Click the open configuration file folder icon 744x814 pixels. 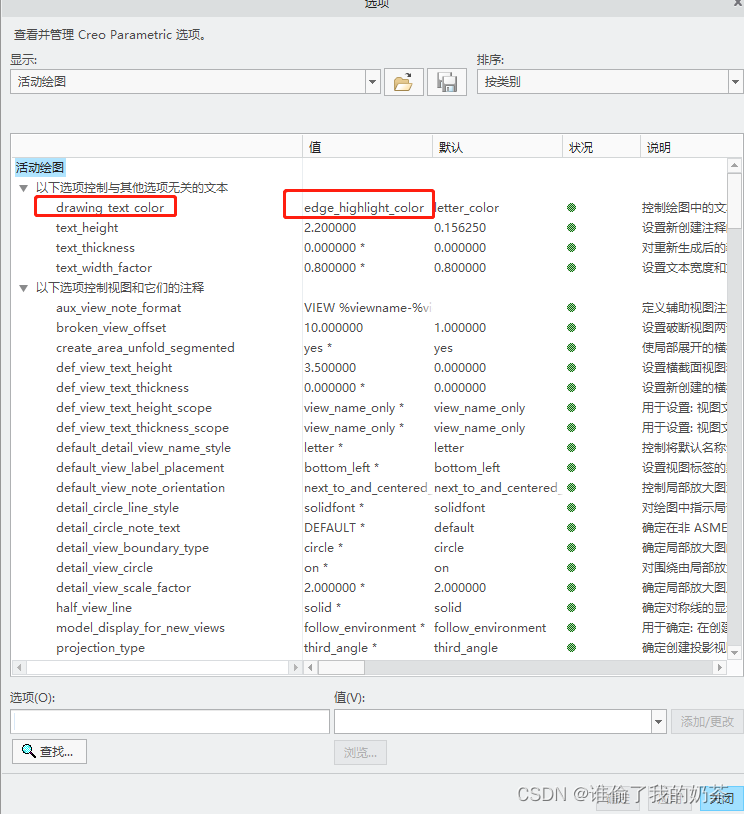click(x=403, y=82)
